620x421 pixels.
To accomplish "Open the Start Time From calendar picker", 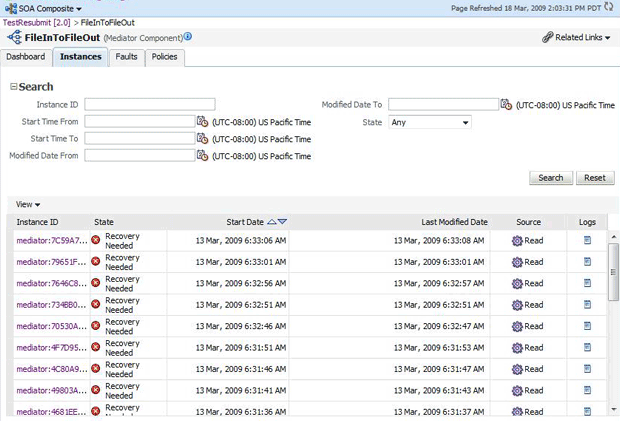I will pos(202,121).
